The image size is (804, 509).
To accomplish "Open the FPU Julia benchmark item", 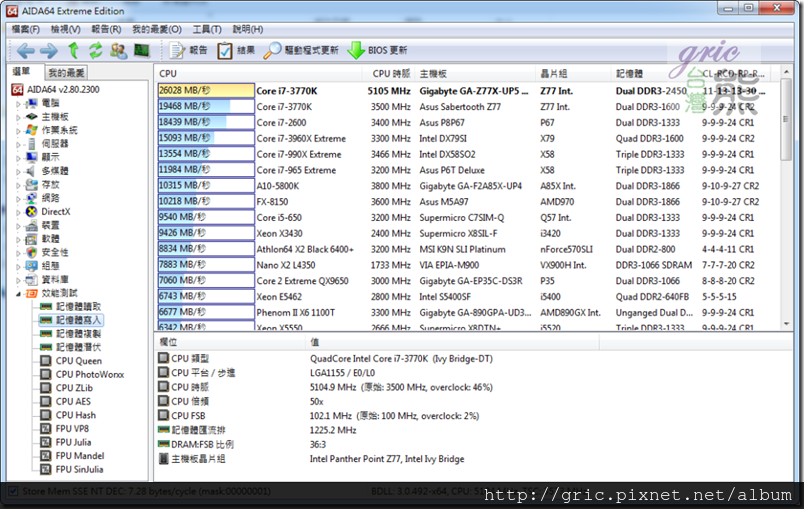I will click(x=73, y=442).
